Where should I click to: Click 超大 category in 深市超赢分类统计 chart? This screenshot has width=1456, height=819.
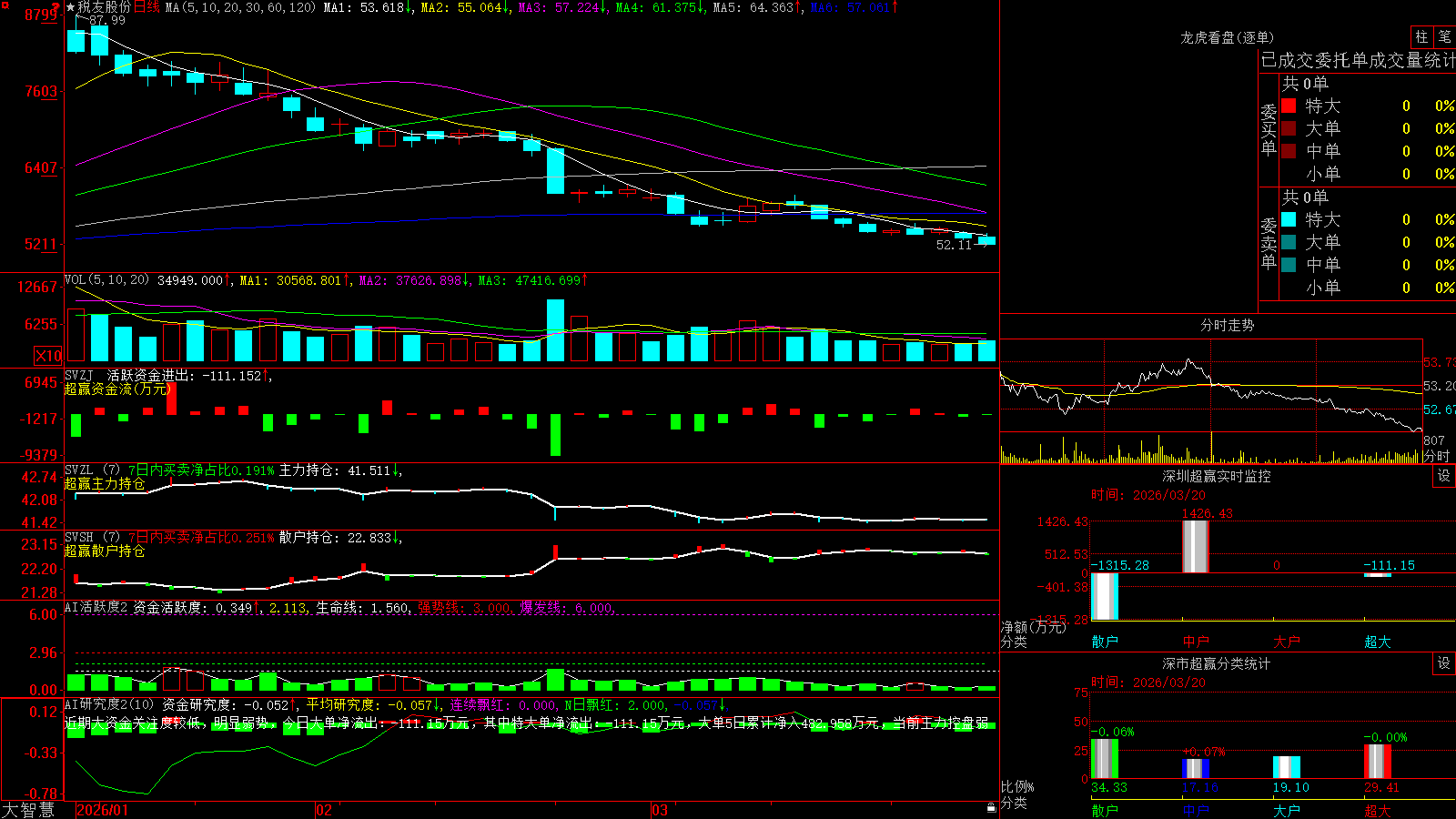pyautogui.click(x=1378, y=811)
